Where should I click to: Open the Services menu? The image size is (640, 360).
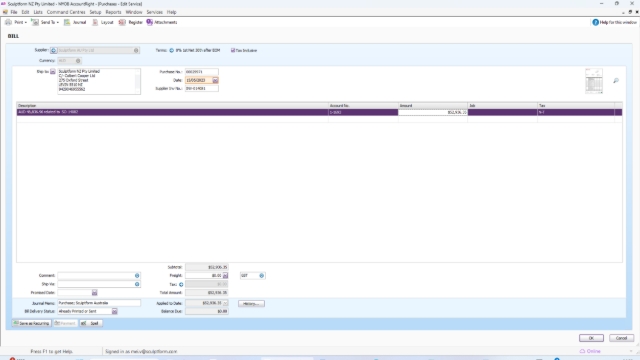pos(154,12)
